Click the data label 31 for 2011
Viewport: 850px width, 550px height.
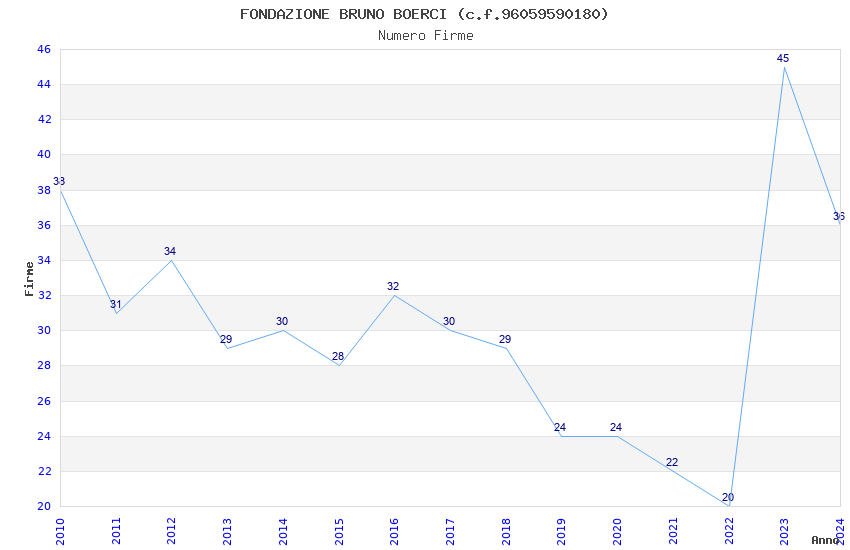point(115,305)
